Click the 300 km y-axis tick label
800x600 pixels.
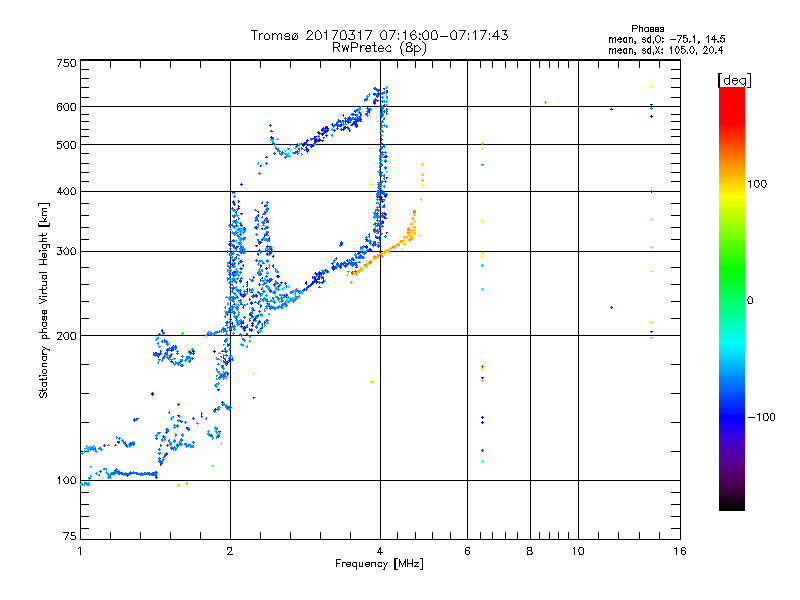click(67, 251)
